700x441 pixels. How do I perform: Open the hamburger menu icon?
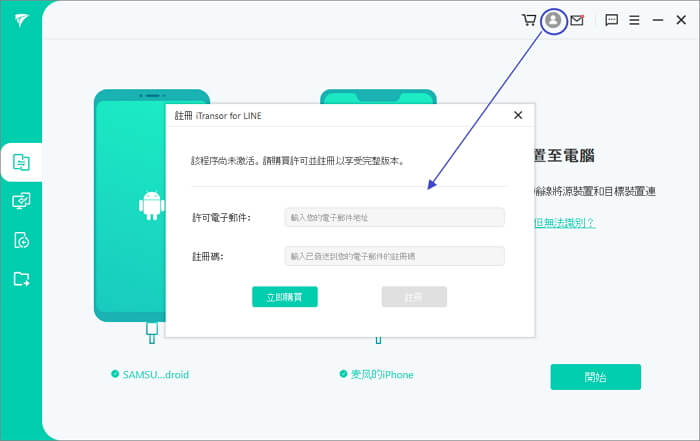coord(634,20)
